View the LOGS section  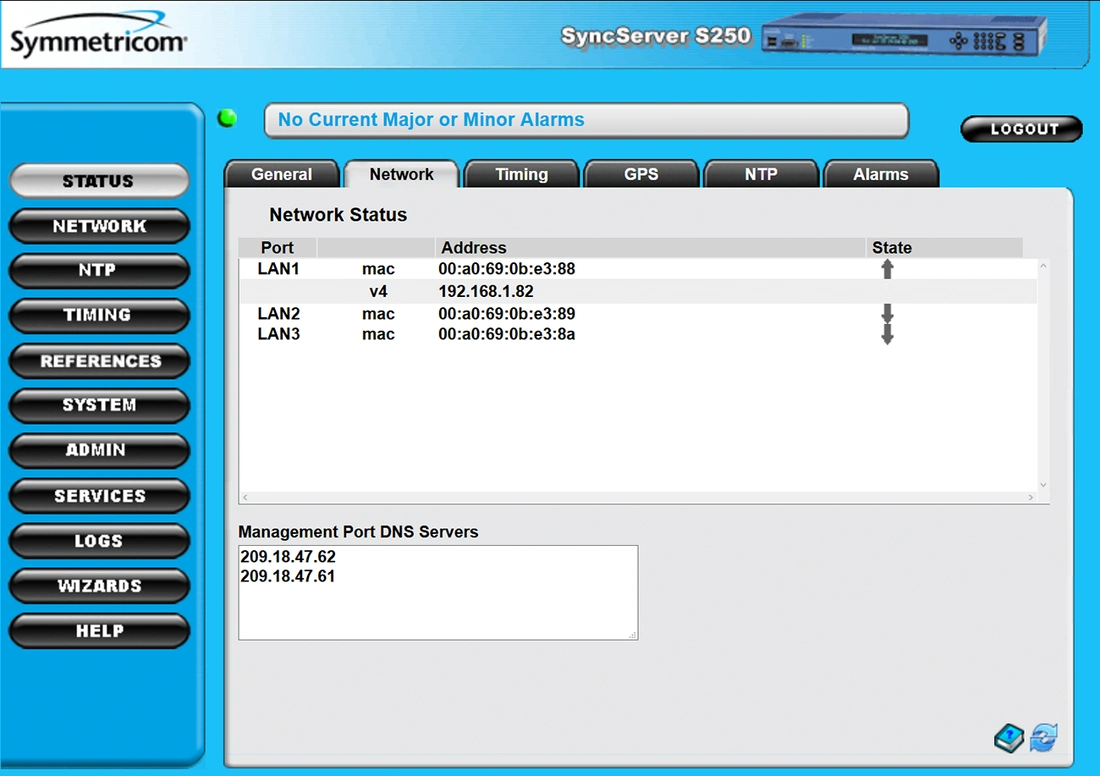(x=99, y=541)
